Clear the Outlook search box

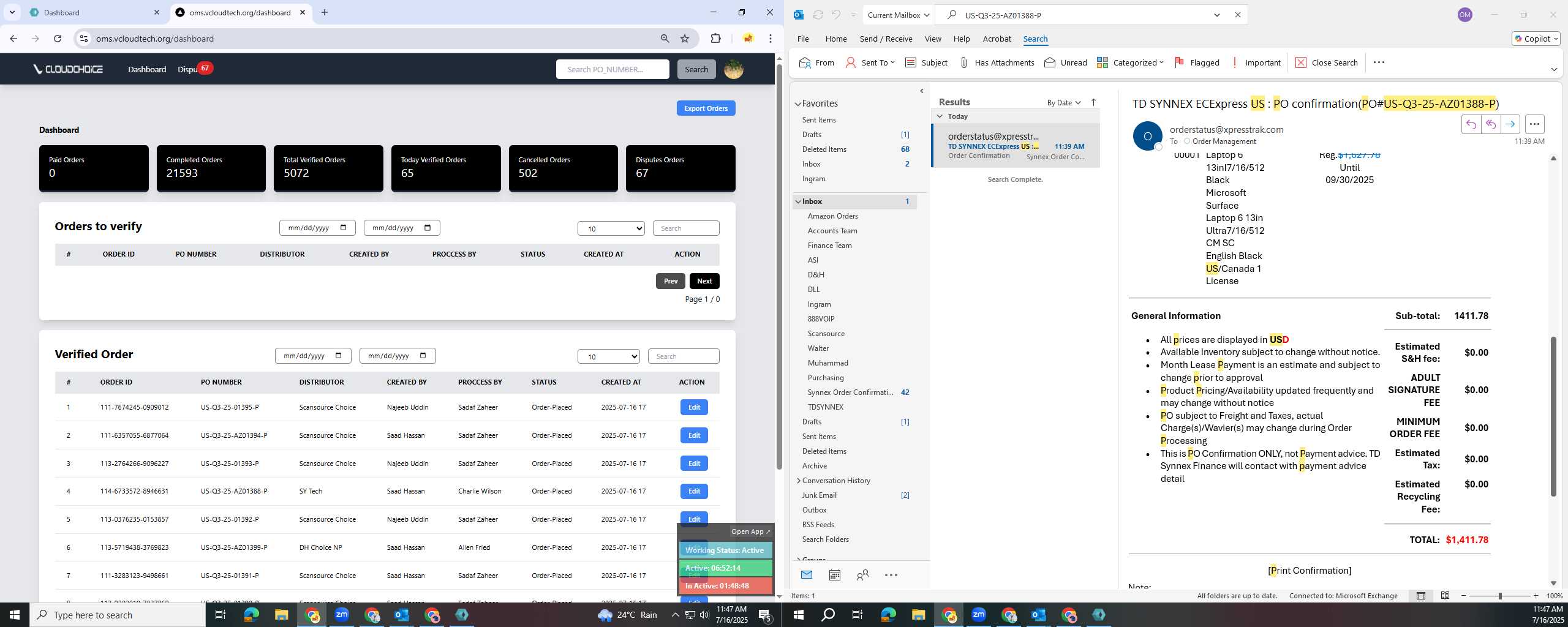[x=1237, y=15]
